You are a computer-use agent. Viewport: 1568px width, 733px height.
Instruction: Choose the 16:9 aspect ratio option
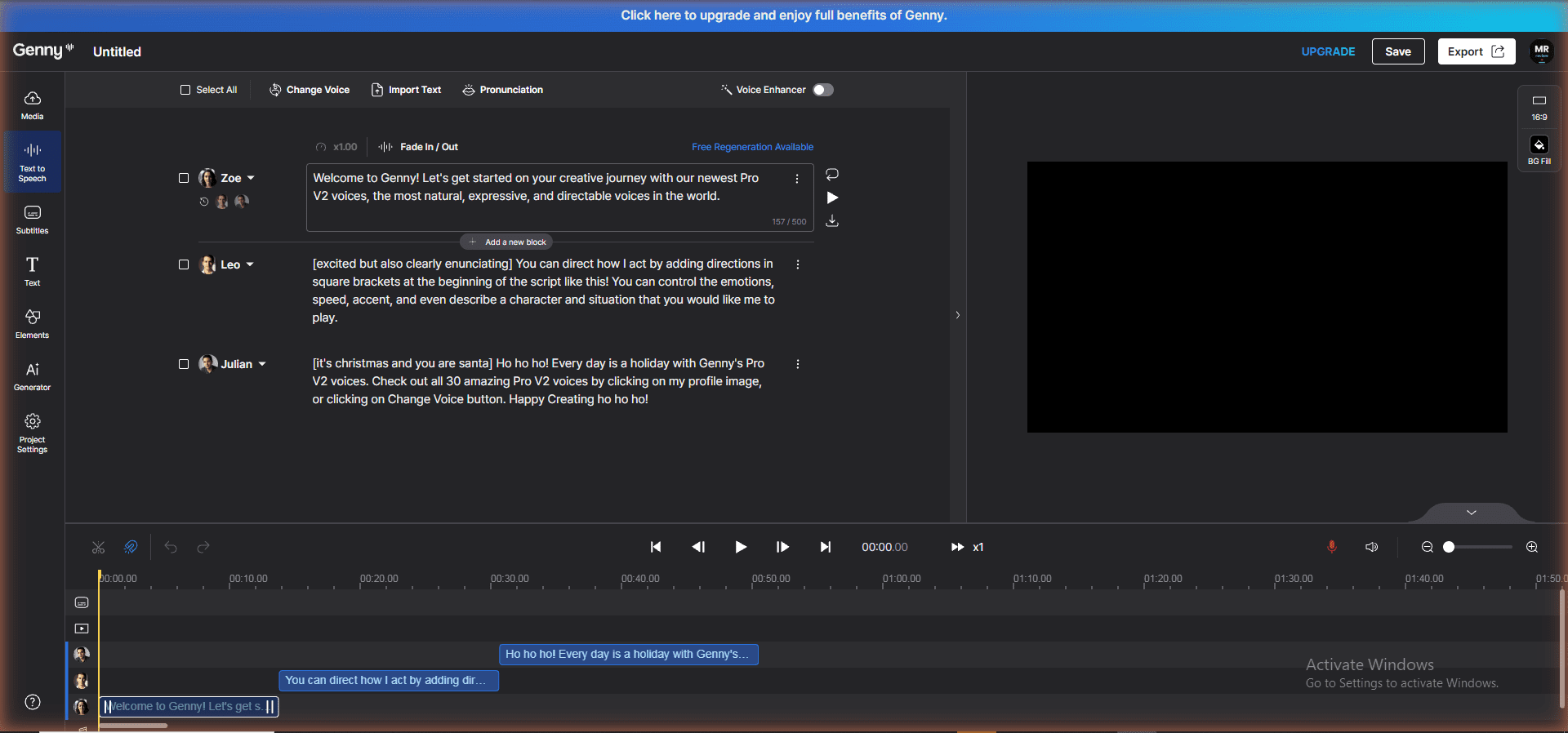[1539, 107]
